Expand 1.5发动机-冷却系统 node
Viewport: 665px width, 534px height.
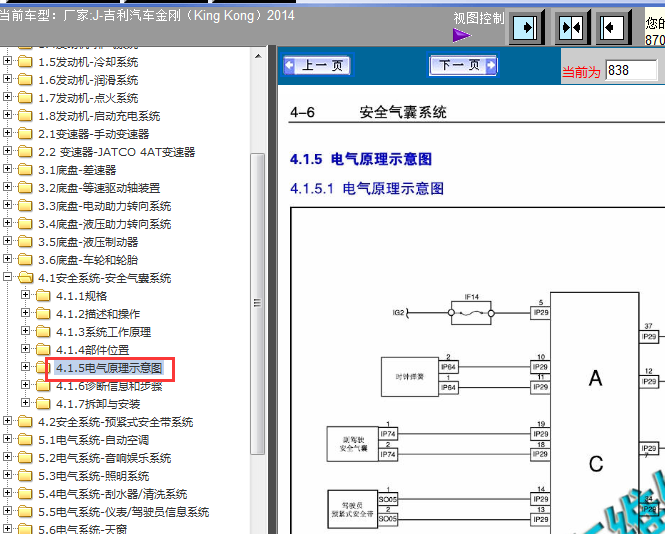point(7,61)
